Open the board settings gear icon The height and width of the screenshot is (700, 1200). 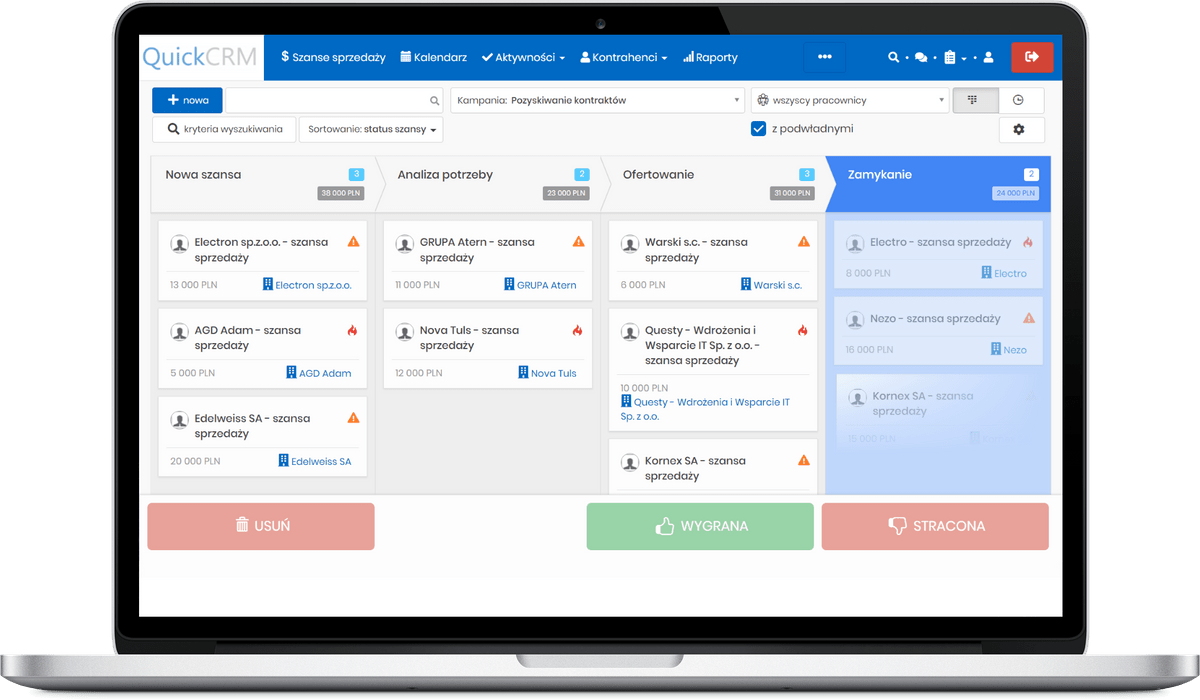tap(1022, 129)
